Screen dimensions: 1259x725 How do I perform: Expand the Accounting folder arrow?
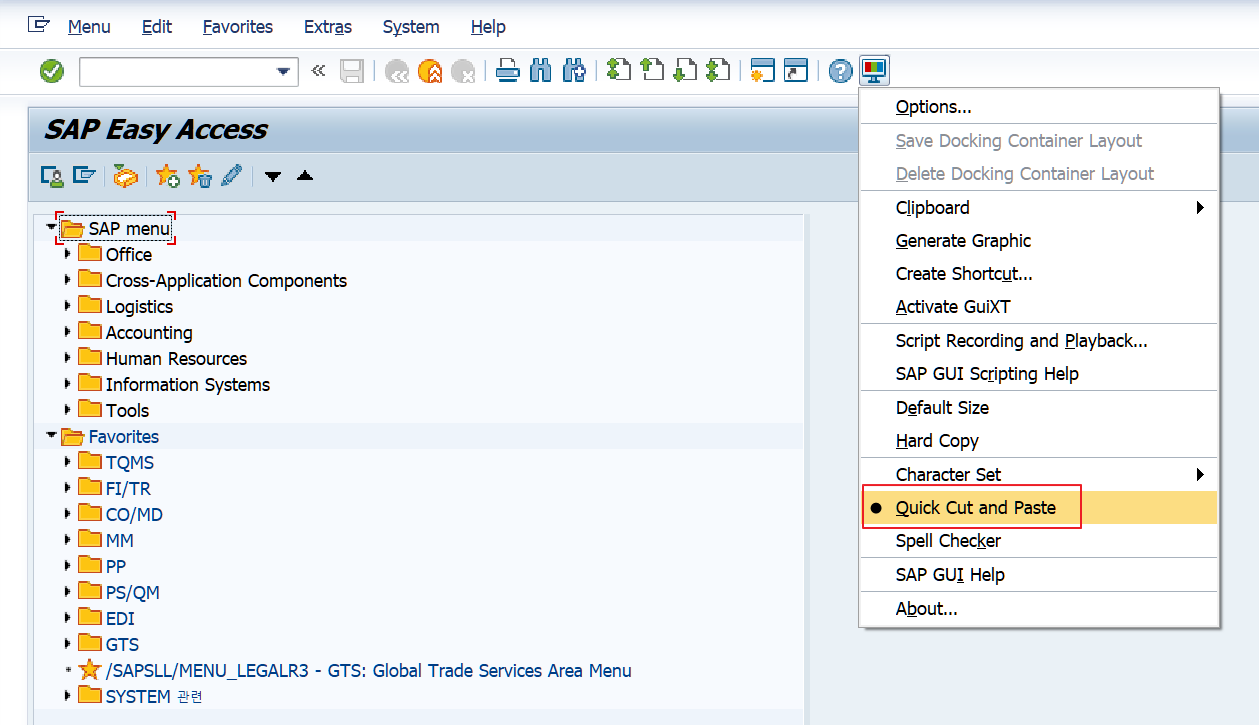pyautogui.click(x=68, y=332)
